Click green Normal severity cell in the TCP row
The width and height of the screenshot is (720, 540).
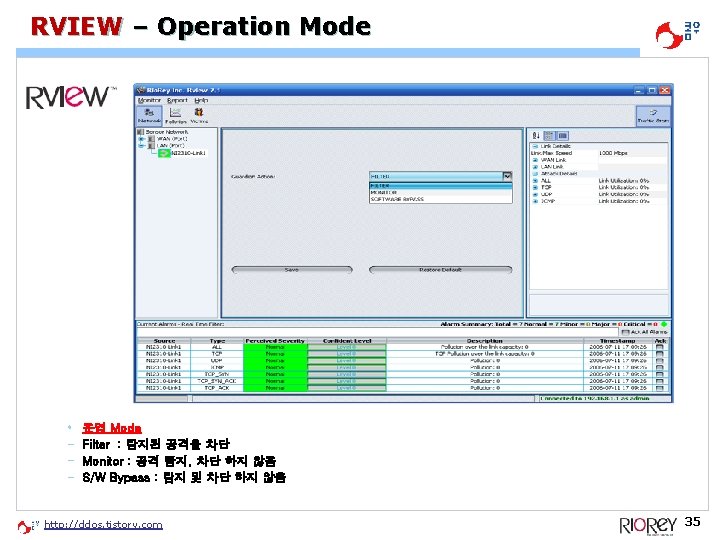pos(275,354)
